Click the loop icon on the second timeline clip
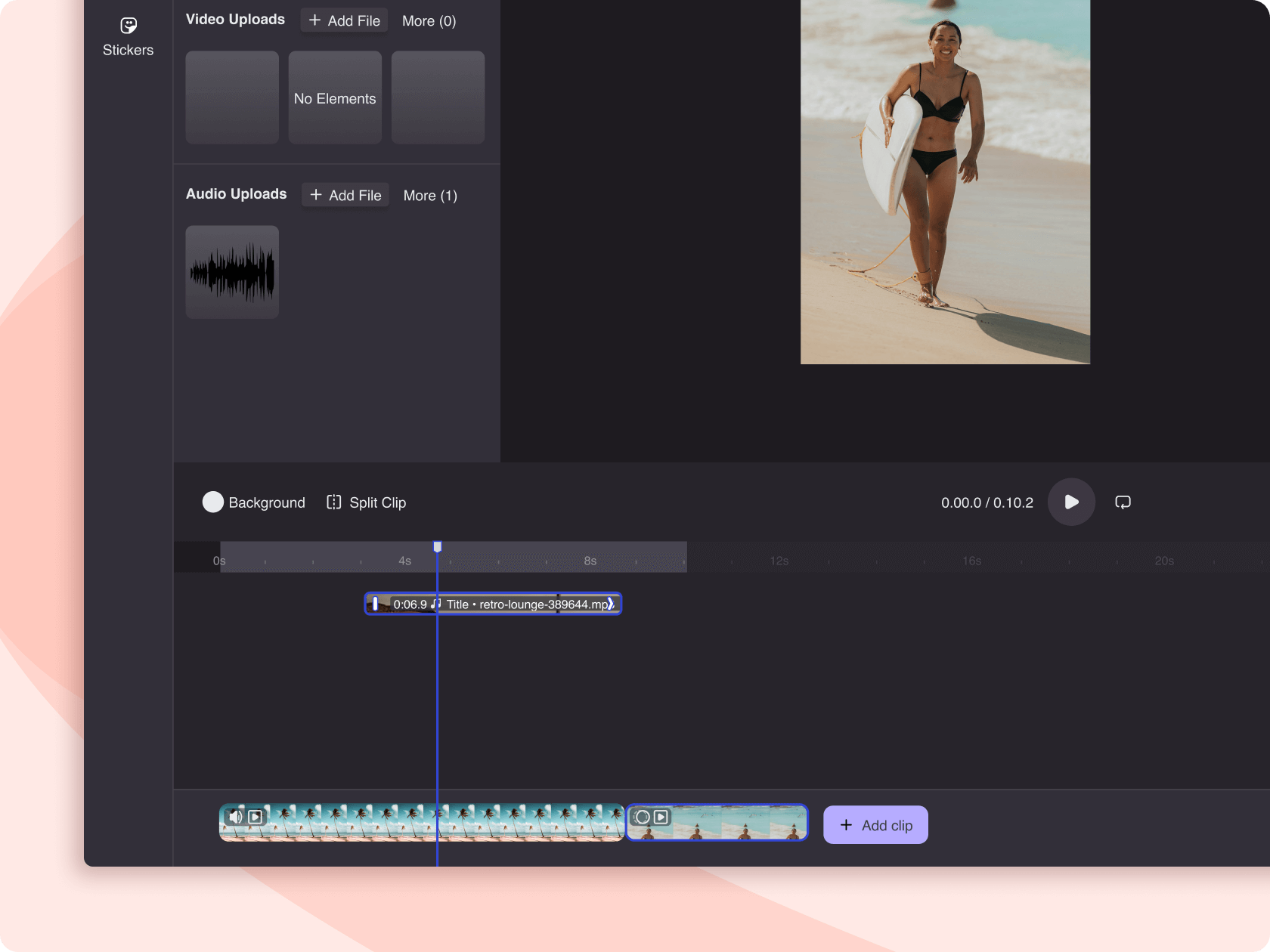Image resolution: width=1270 pixels, height=952 pixels. point(642,817)
